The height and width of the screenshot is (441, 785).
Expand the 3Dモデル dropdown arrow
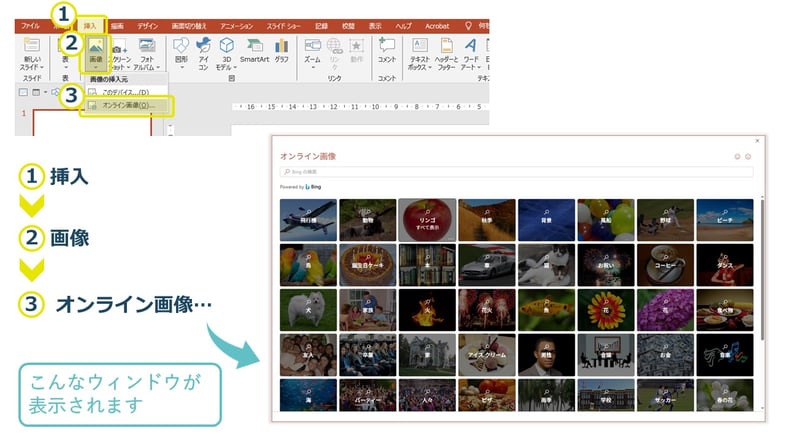pos(235,67)
